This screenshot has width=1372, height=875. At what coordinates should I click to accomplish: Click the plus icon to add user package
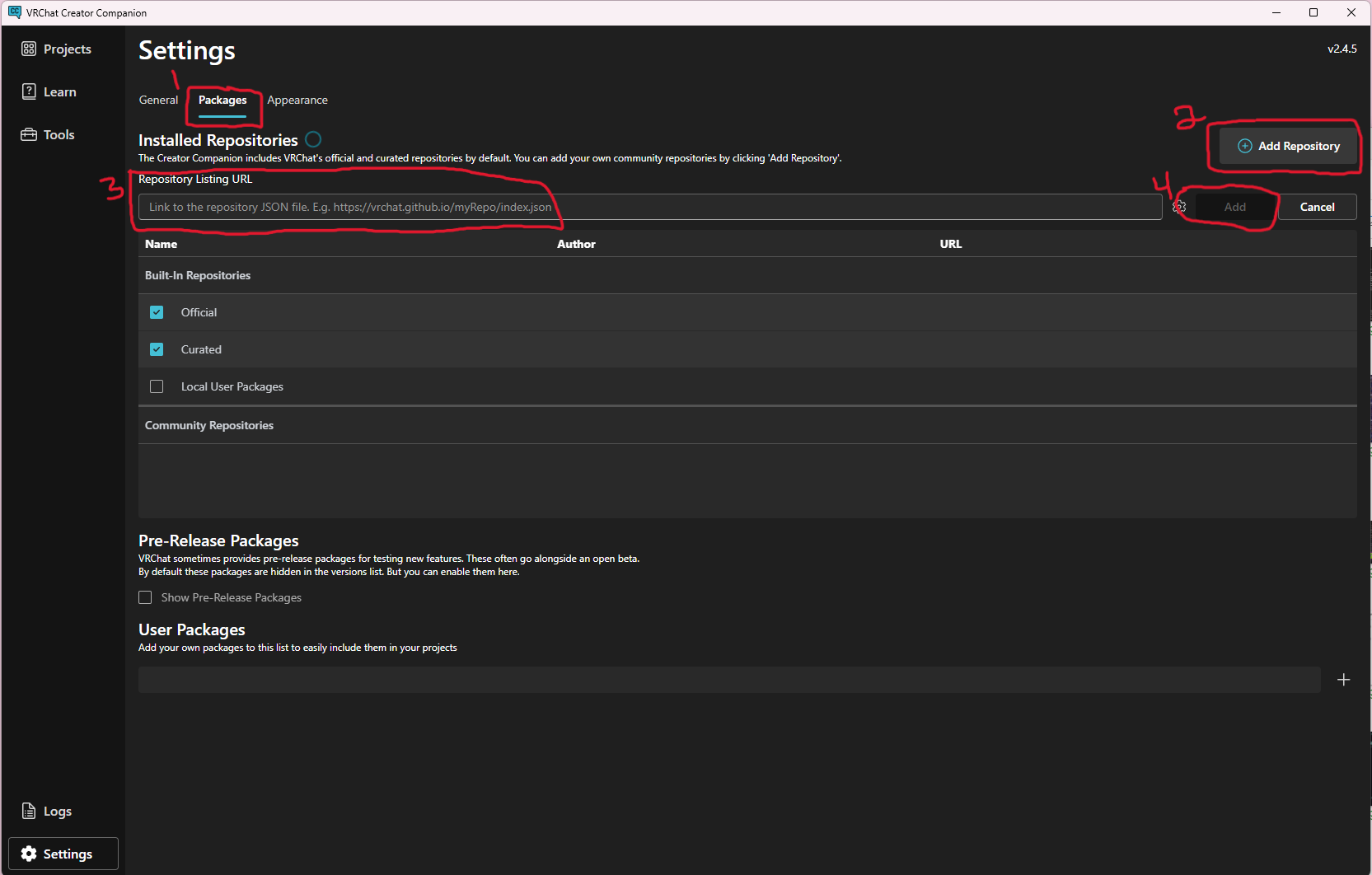coord(1344,680)
